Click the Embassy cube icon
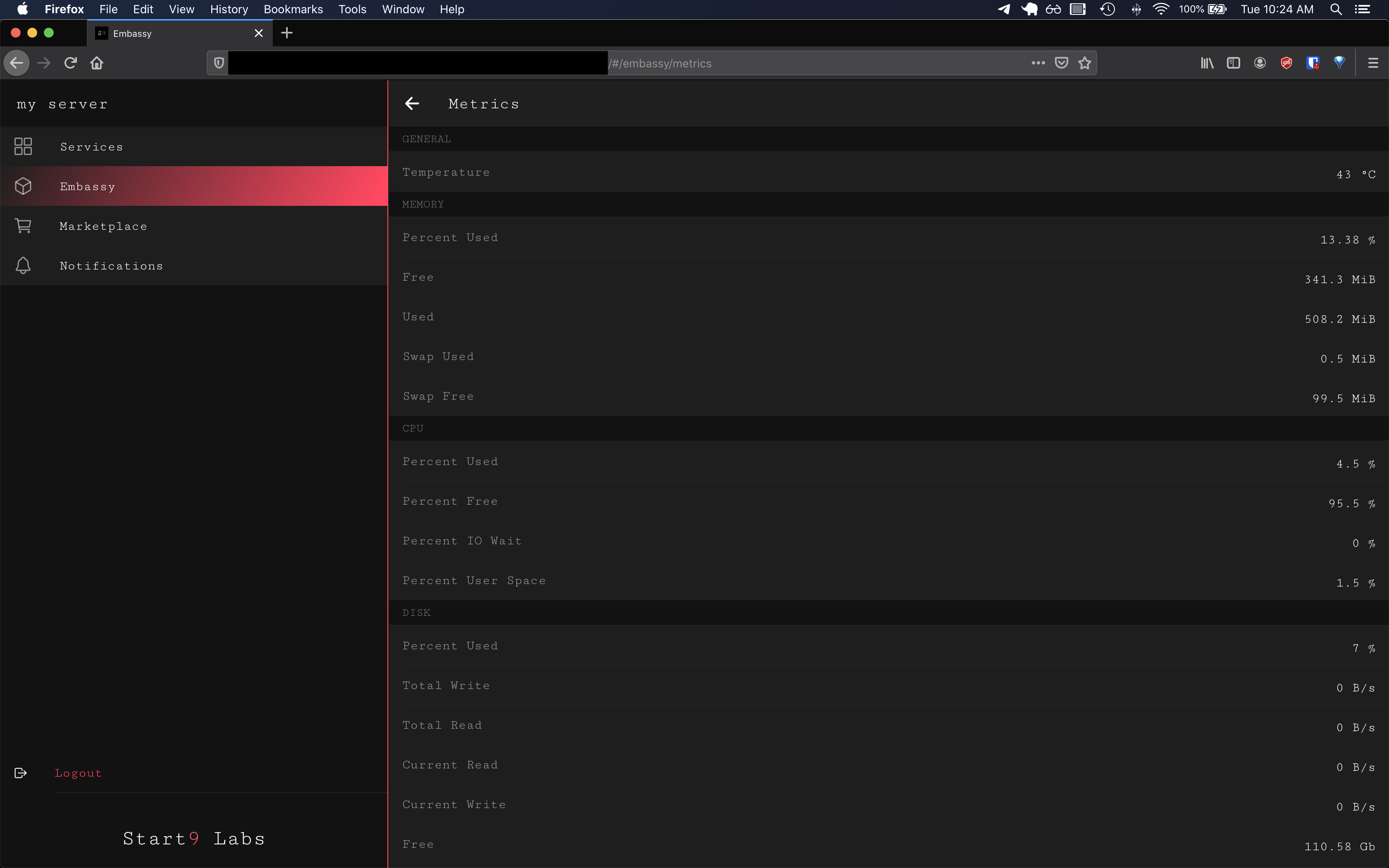This screenshot has height=868, width=1389. click(23, 186)
